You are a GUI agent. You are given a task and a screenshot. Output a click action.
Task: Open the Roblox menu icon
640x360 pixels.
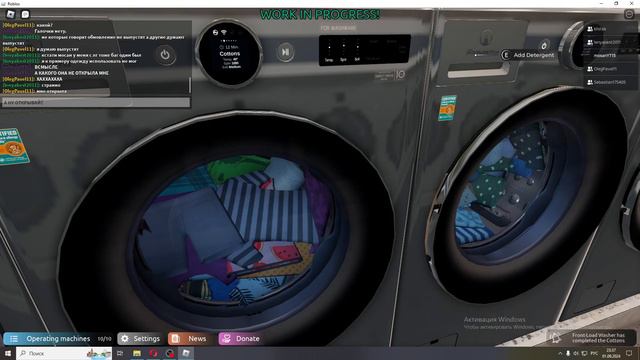click(11, 14)
